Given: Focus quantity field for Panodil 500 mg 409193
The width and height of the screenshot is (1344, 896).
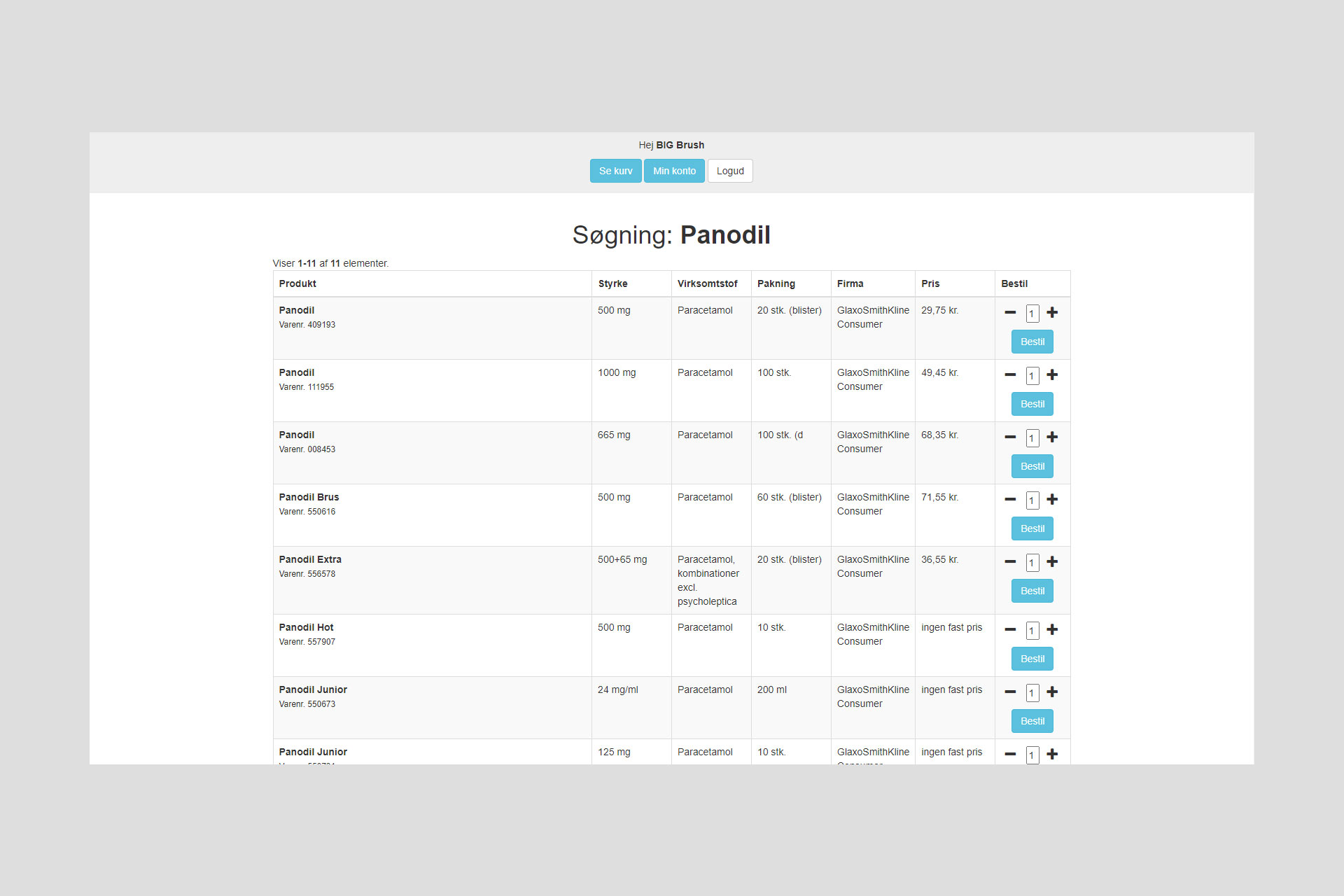Looking at the screenshot, I should click(x=1032, y=313).
